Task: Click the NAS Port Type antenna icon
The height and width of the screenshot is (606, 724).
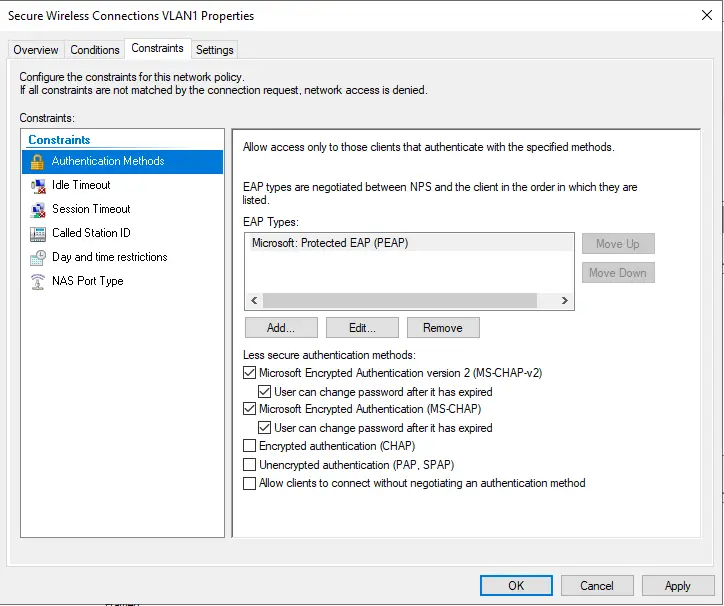Action: [x=37, y=282]
